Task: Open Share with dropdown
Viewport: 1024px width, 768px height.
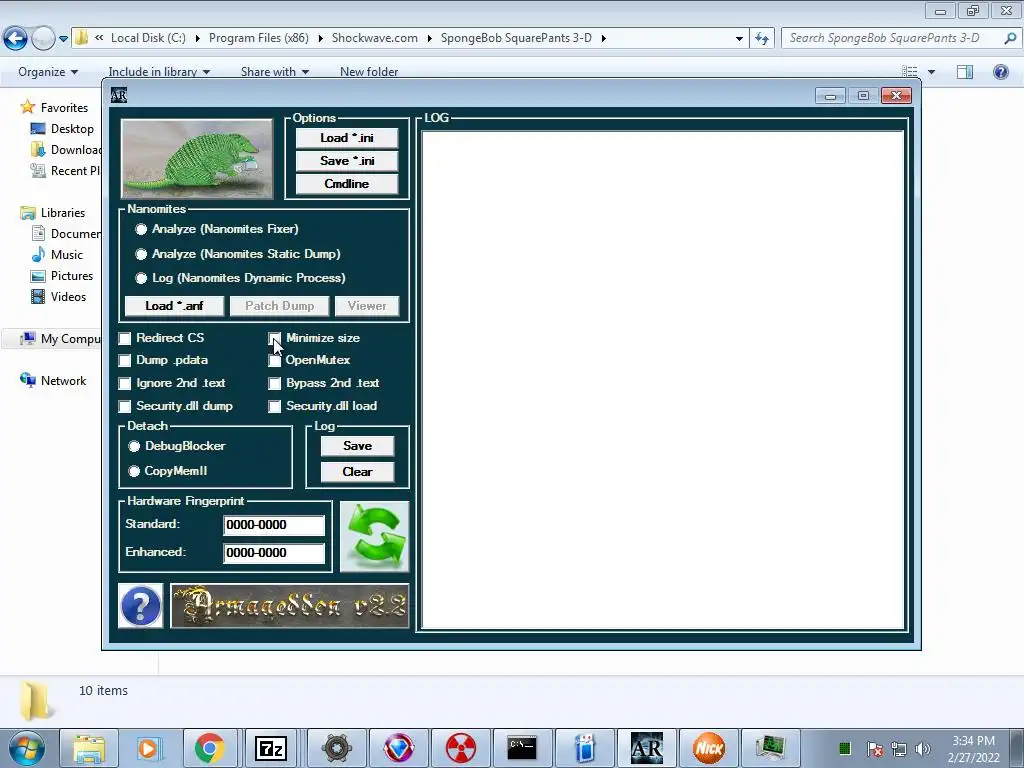Action: (275, 72)
